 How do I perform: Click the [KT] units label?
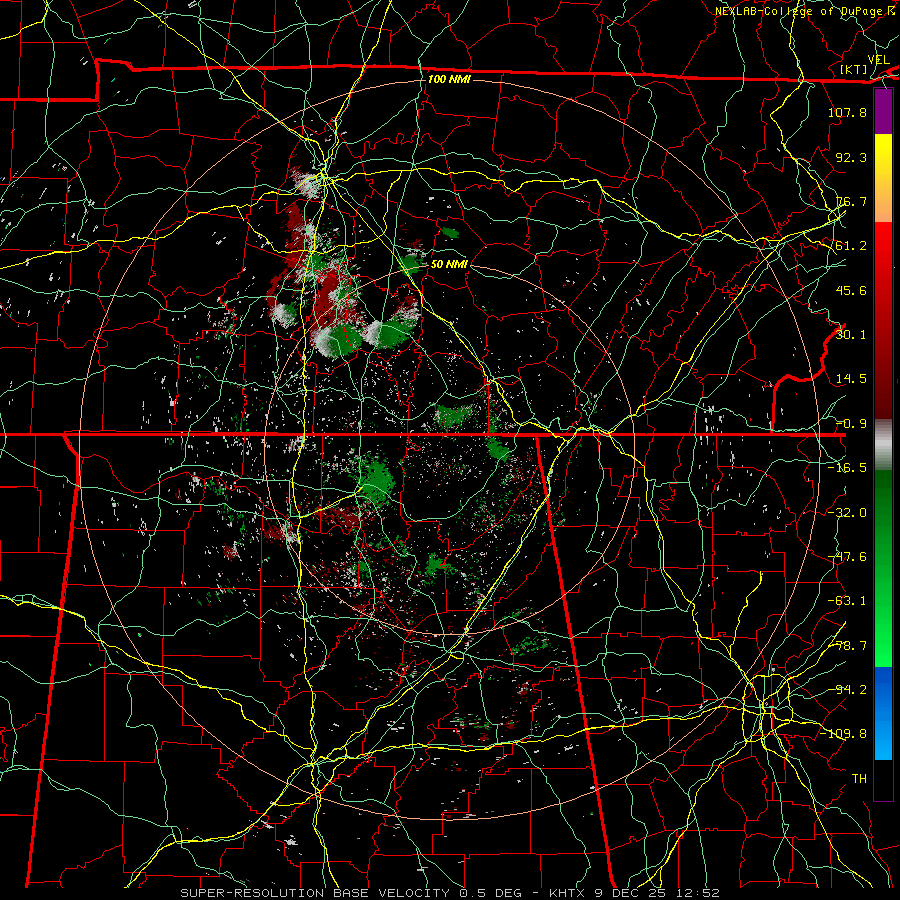pos(854,69)
